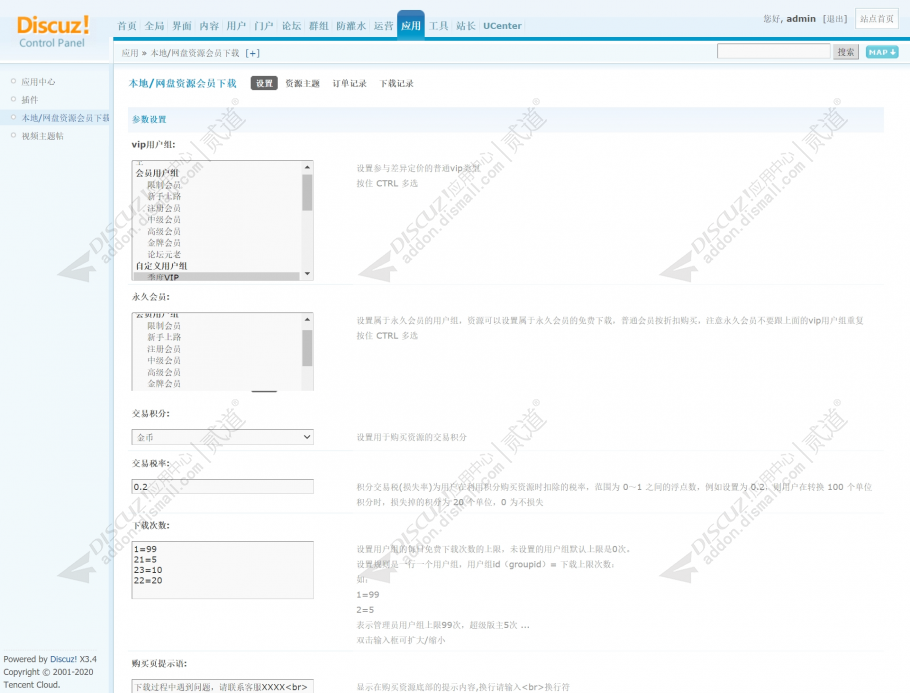Focus the 交易税率 input field
910x693 pixels.
[222, 486]
